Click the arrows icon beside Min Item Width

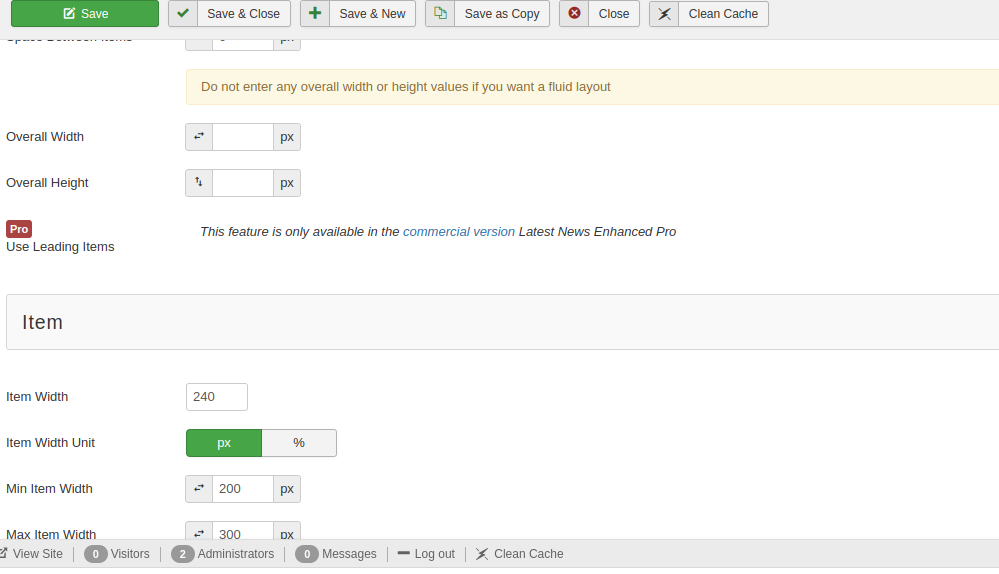(199, 489)
